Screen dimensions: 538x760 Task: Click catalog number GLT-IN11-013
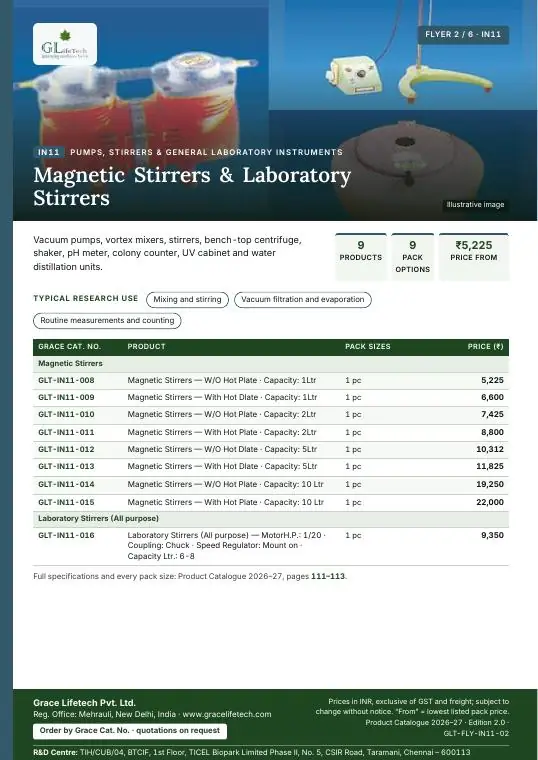pos(66,466)
